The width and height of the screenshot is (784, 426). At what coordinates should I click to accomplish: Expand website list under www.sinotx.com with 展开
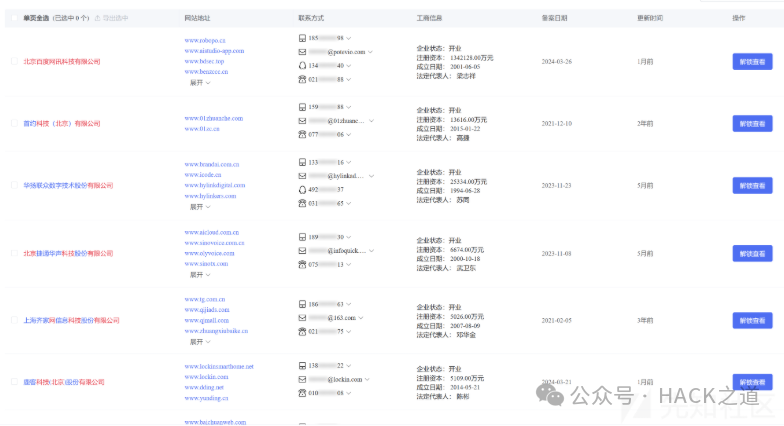[200, 274]
